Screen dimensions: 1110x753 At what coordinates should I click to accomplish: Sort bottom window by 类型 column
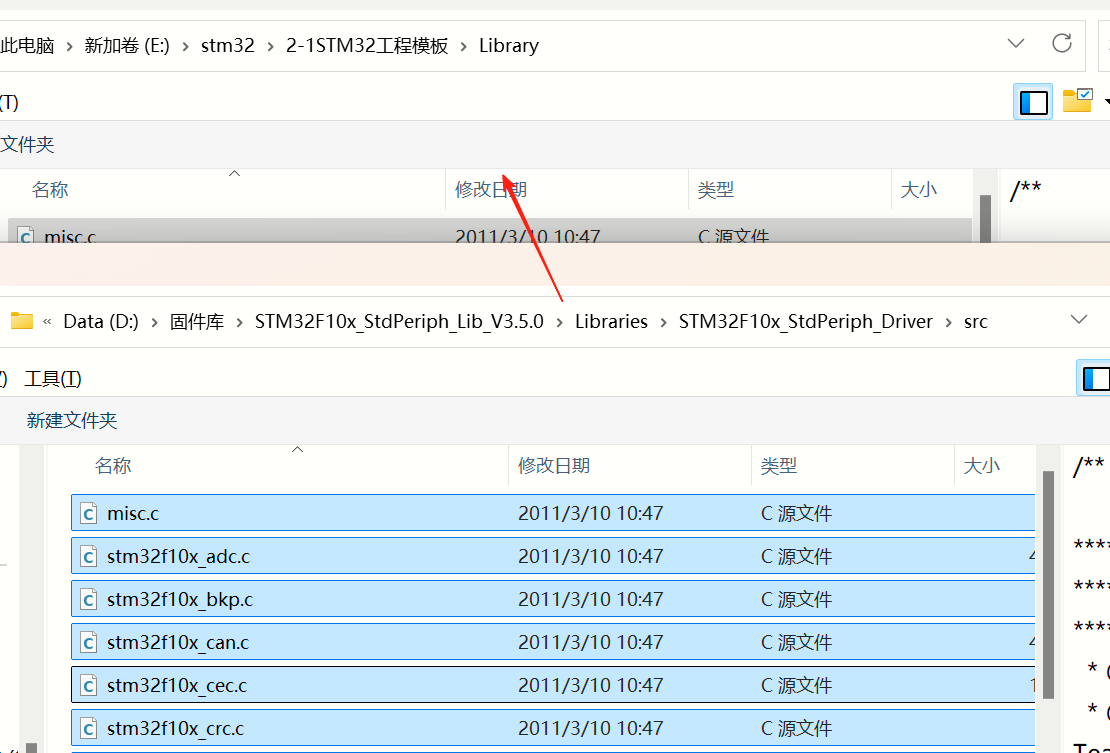(x=779, y=466)
